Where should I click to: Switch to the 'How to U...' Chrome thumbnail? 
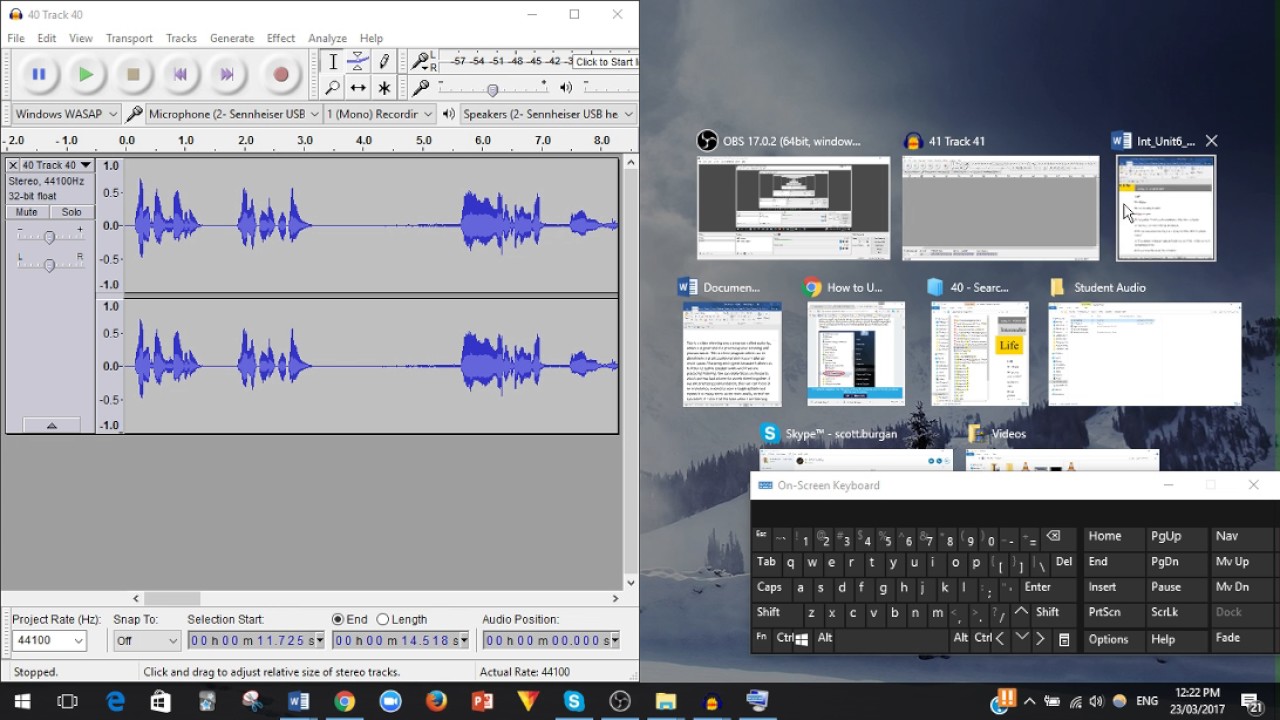coord(856,354)
